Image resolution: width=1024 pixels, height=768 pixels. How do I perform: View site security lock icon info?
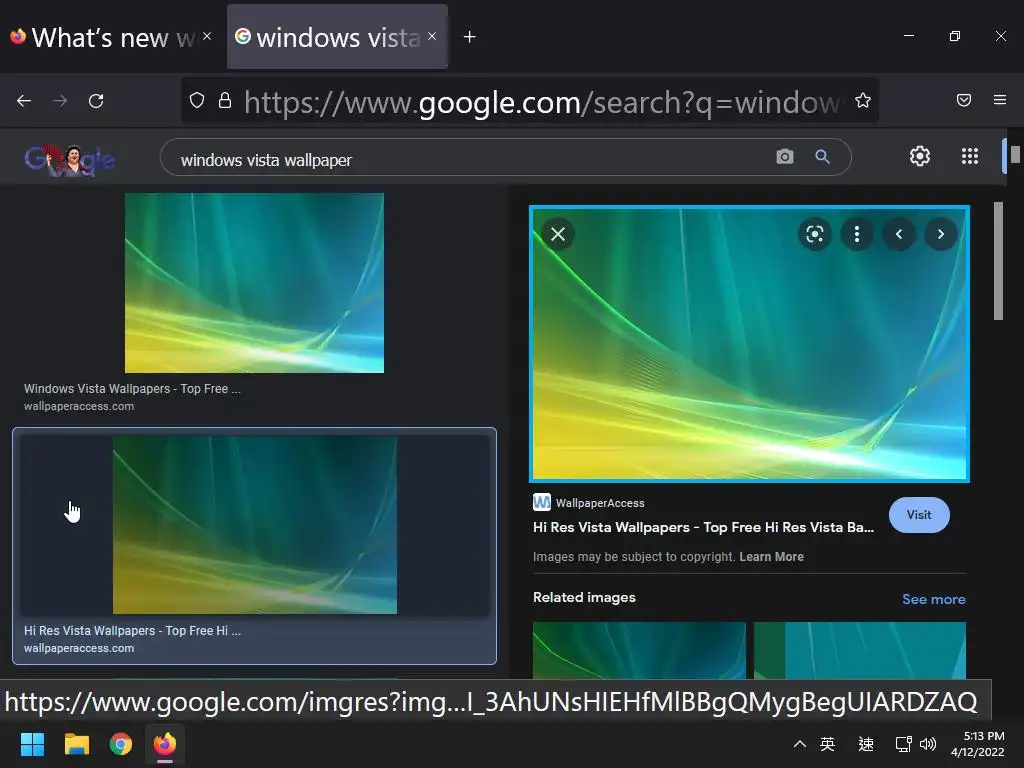(x=225, y=100)
